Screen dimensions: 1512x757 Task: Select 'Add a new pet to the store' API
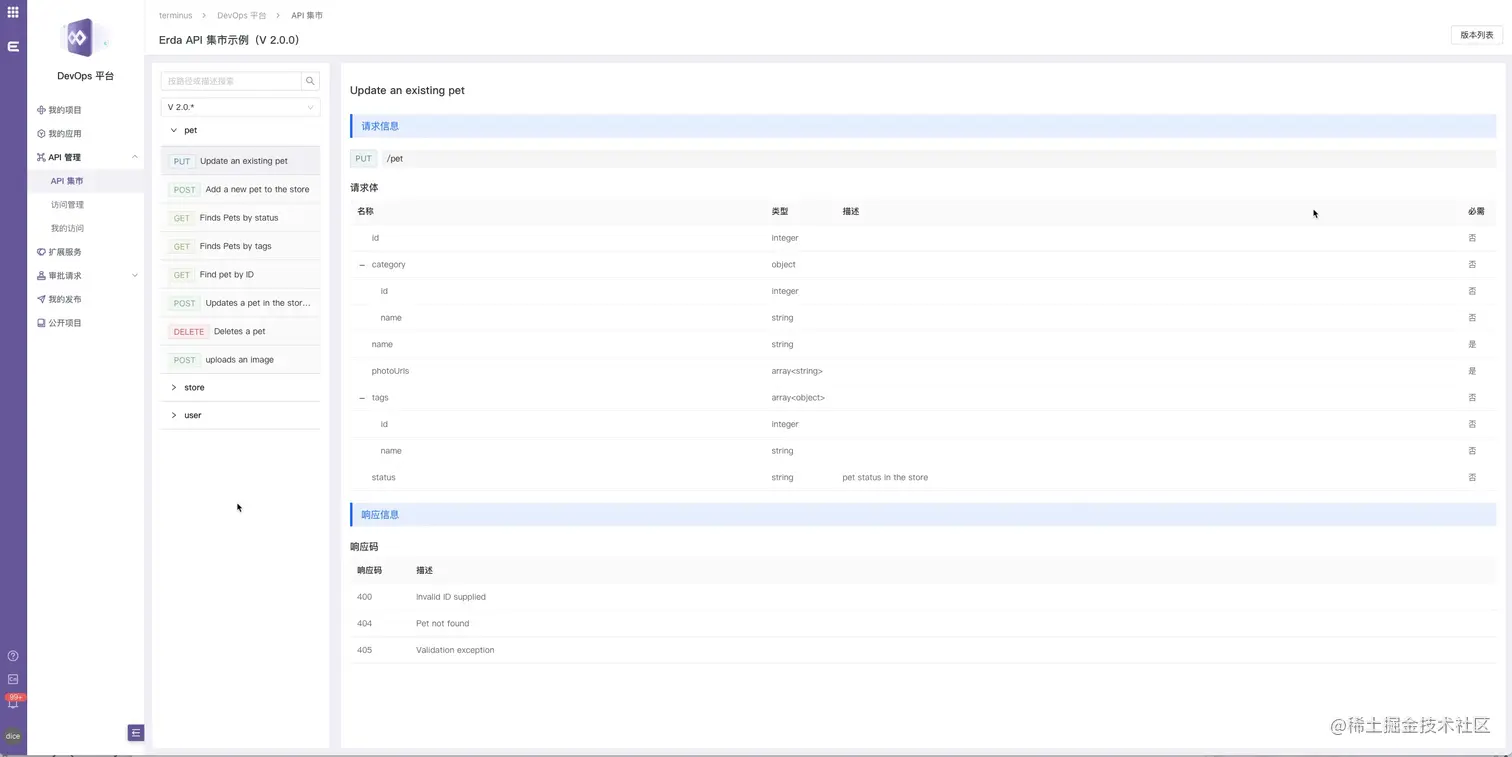point(240,189)
